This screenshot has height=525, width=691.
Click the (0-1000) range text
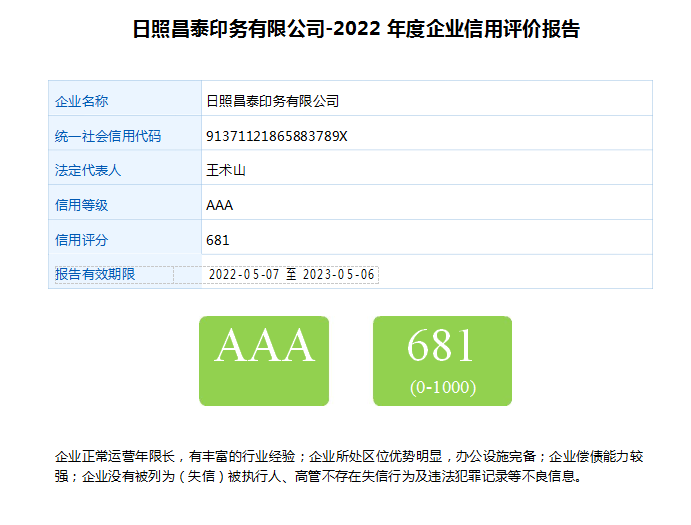pyautogui.click(x=443, y=387)
